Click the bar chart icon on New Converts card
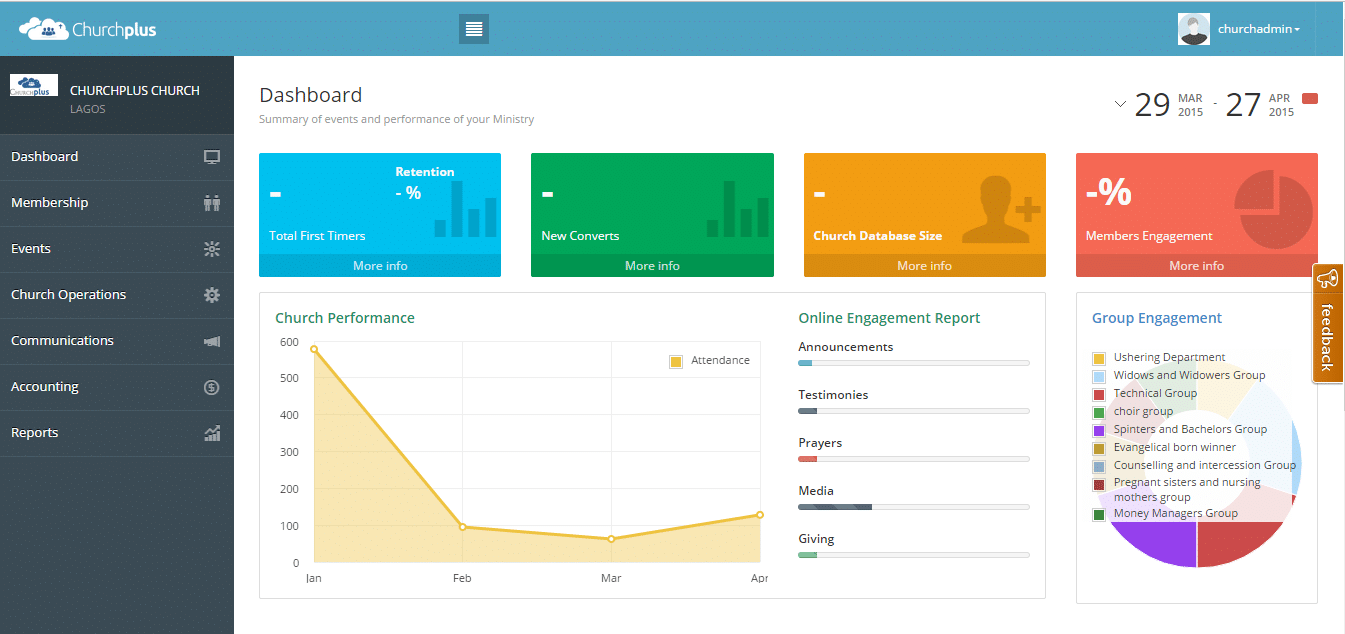Screen dimensions: 1345x634 click(x=738, y=209)
